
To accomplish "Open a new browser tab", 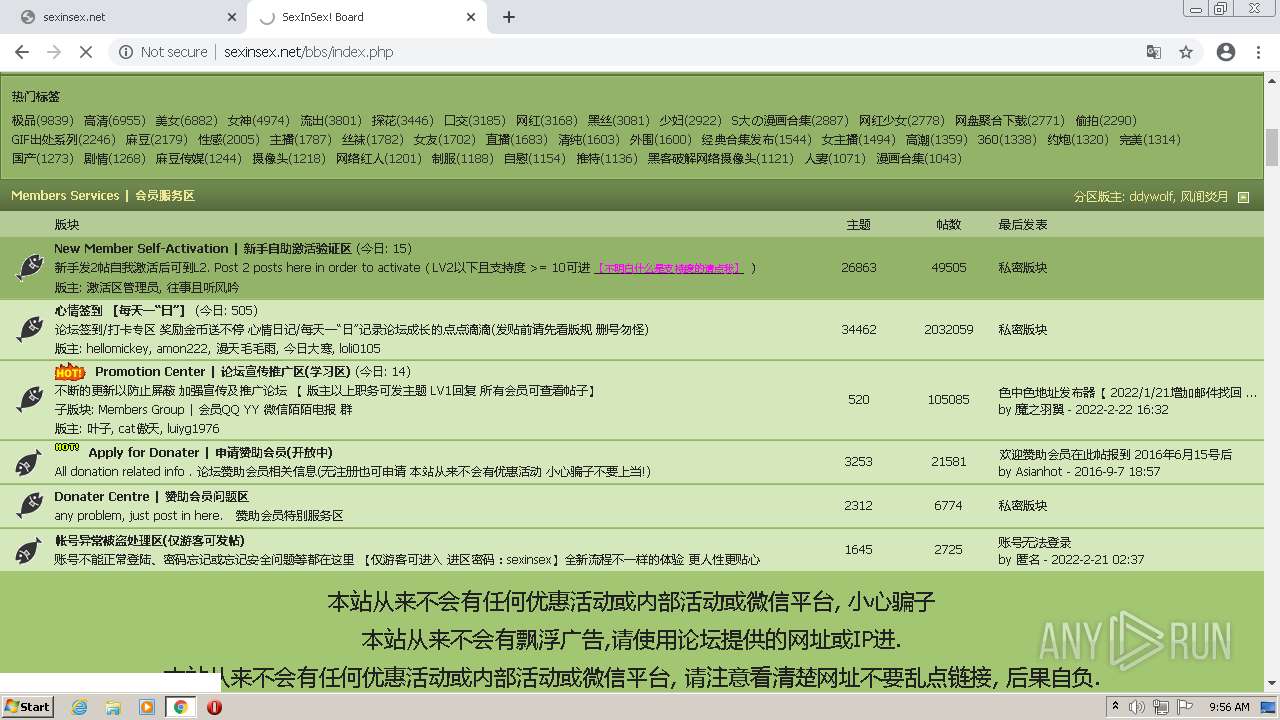I will pos(509,17).
